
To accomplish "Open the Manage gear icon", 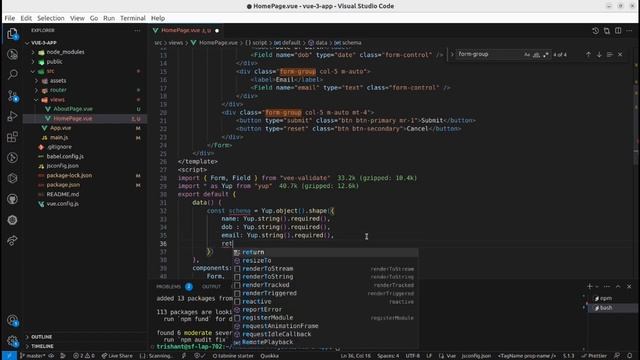I will click(x=12, y=341).
